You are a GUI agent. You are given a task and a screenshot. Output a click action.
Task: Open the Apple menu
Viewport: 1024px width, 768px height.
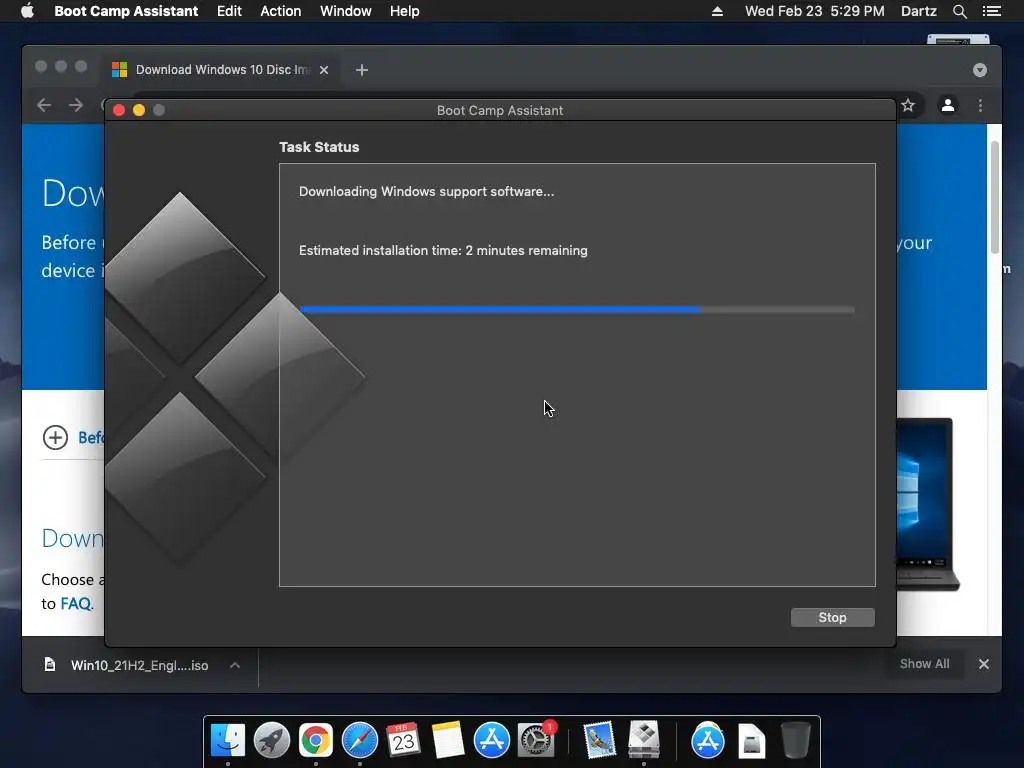tap(27, 11)
